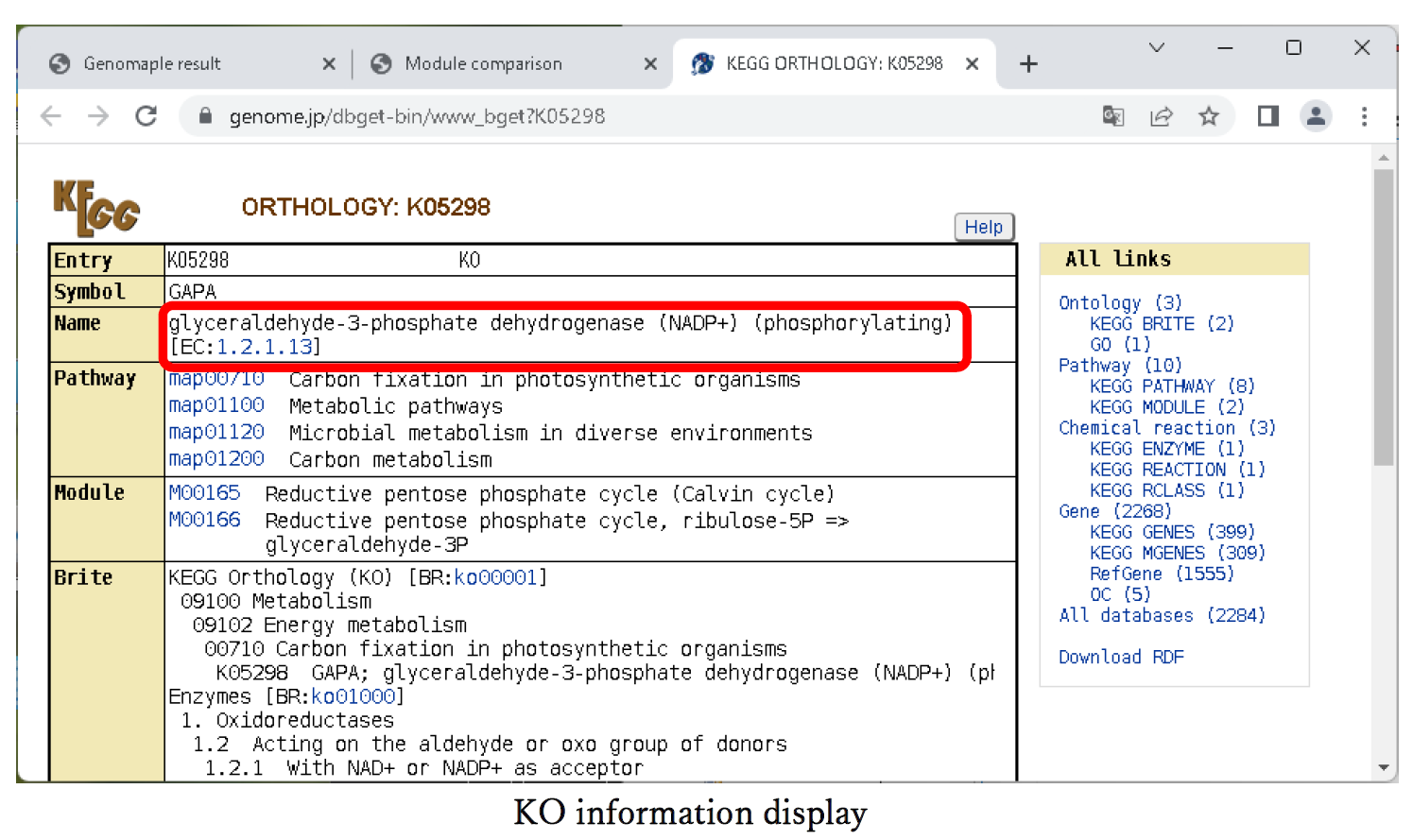This screenshot has height=840, width=1413.
Task: Expand the tab search chevron
Action: point(1156,47)
